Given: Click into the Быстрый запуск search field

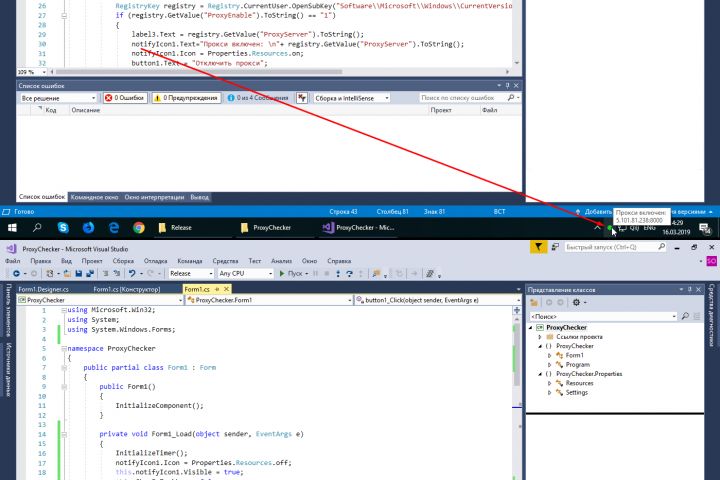Looking at the screenshot, I should tap(610, 247).
